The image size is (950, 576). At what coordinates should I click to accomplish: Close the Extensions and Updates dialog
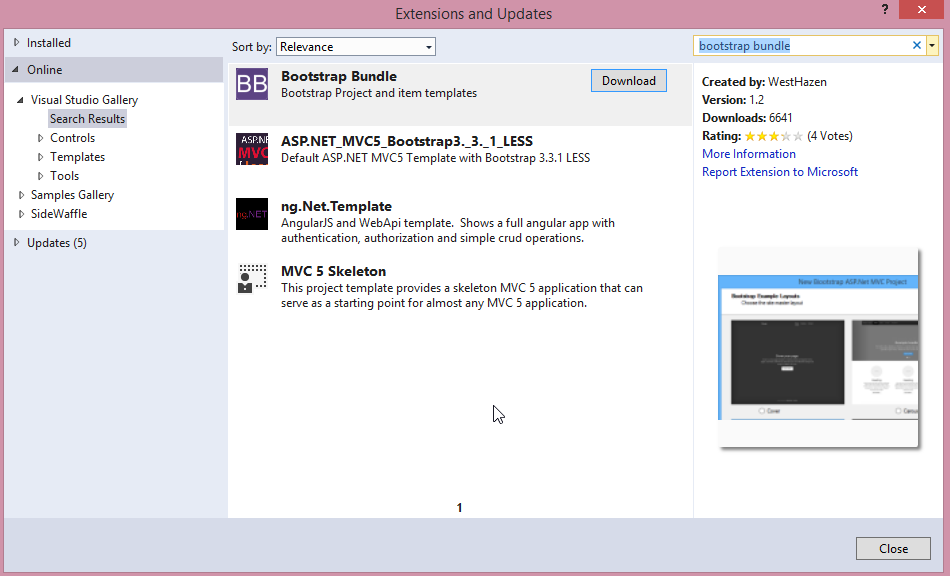click(893, 549)
